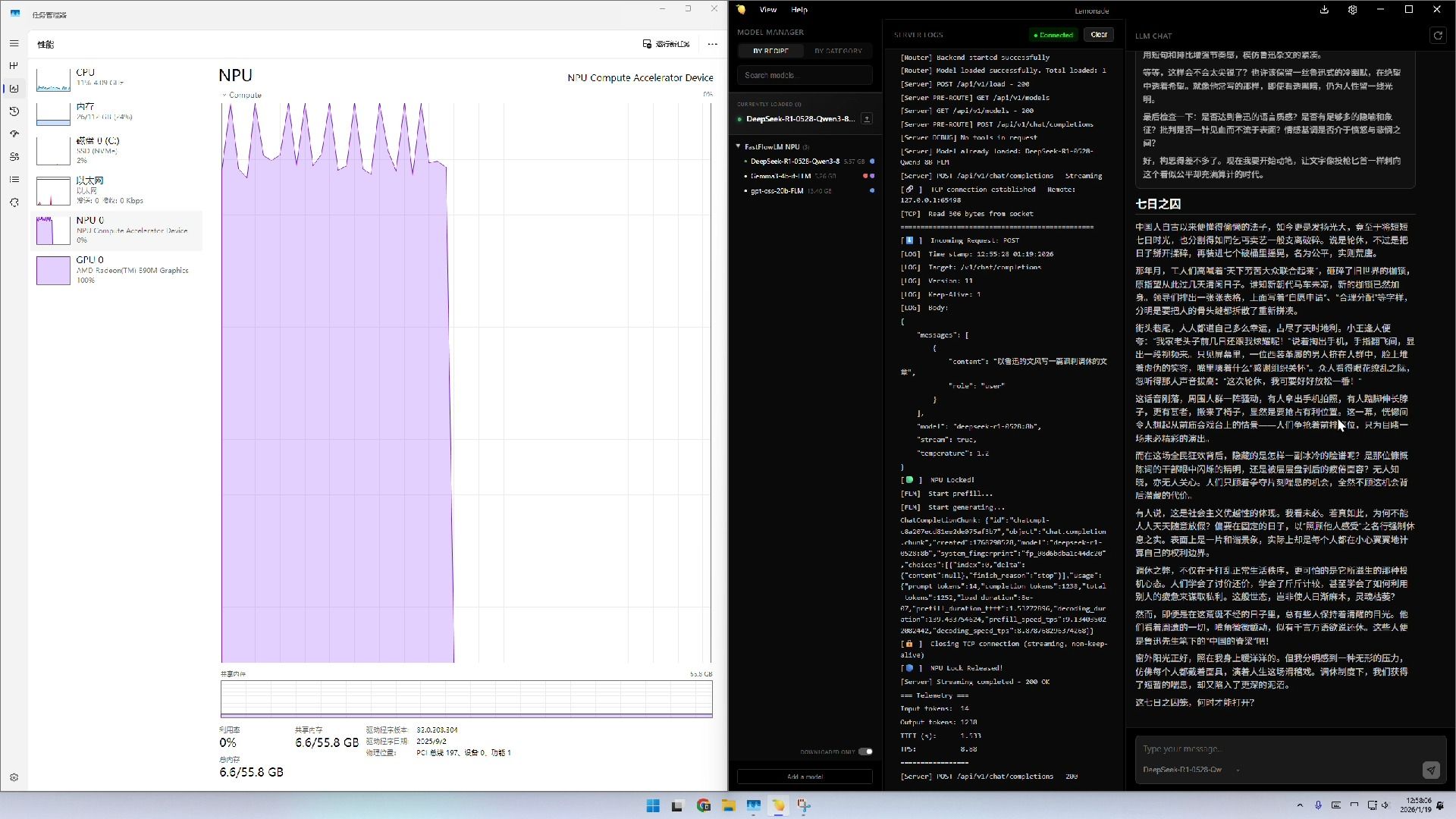Open the View menu in Lemonade
The image size is (1456, 819).
[x=768, y=10]
